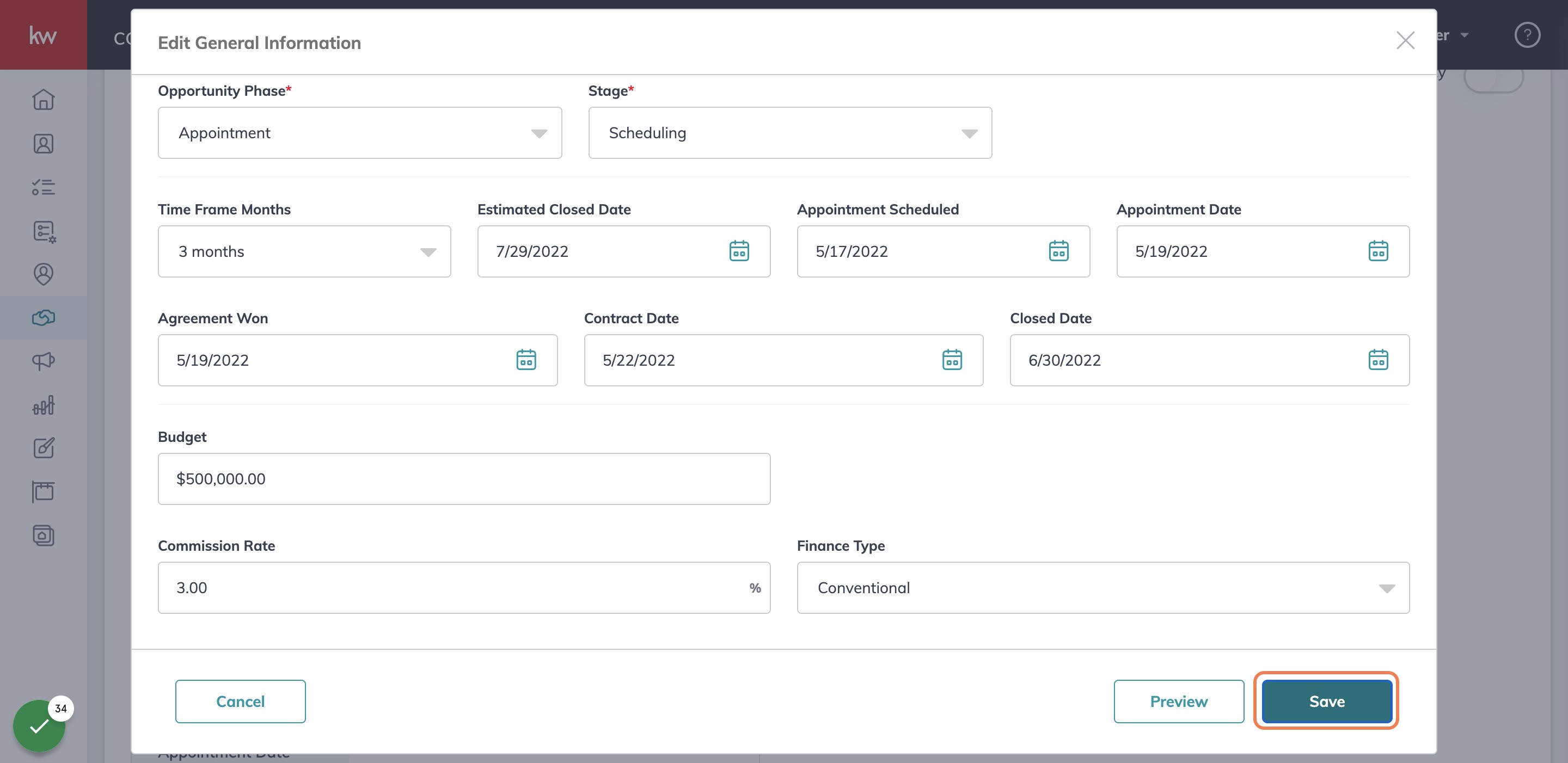Click the Closed Date 6/30/2022 field
This screenshot has width=1568, height=763.
pyautogui.click(x=1209, y=360)
